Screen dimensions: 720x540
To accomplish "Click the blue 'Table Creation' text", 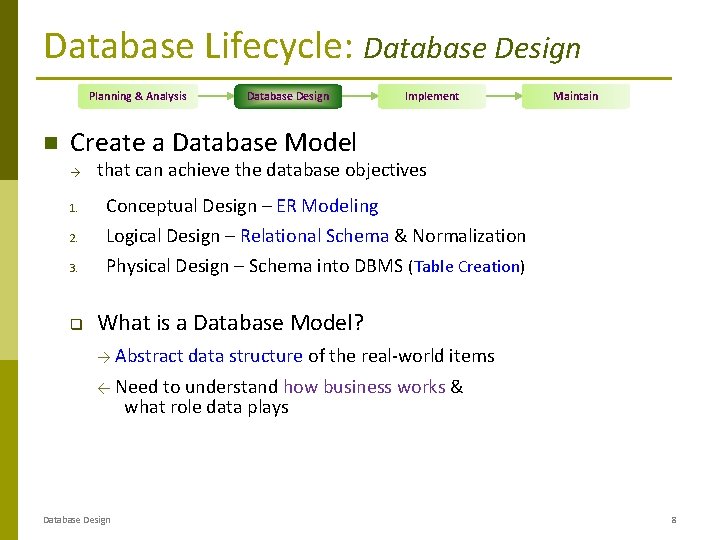I will pyautogui.click(x=467, y=267).
